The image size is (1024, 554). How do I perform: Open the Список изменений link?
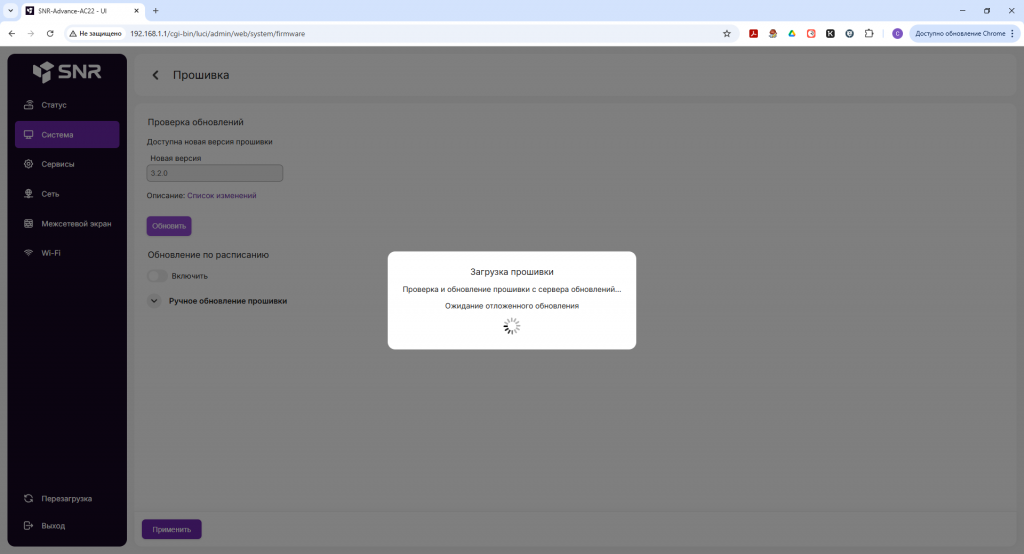coord(221,195)
